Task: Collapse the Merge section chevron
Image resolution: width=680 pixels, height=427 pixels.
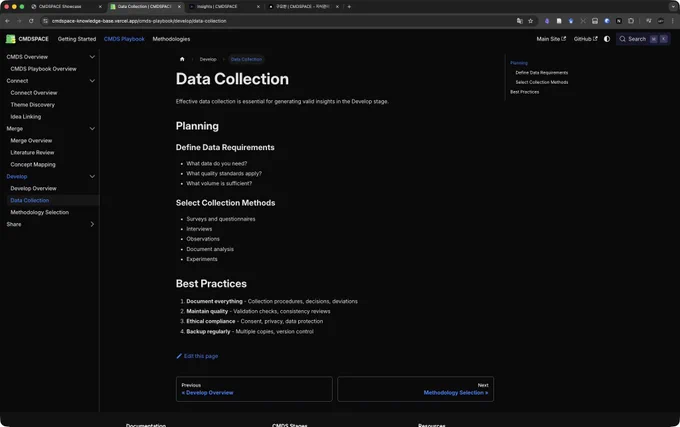Action: pos(92,128)
